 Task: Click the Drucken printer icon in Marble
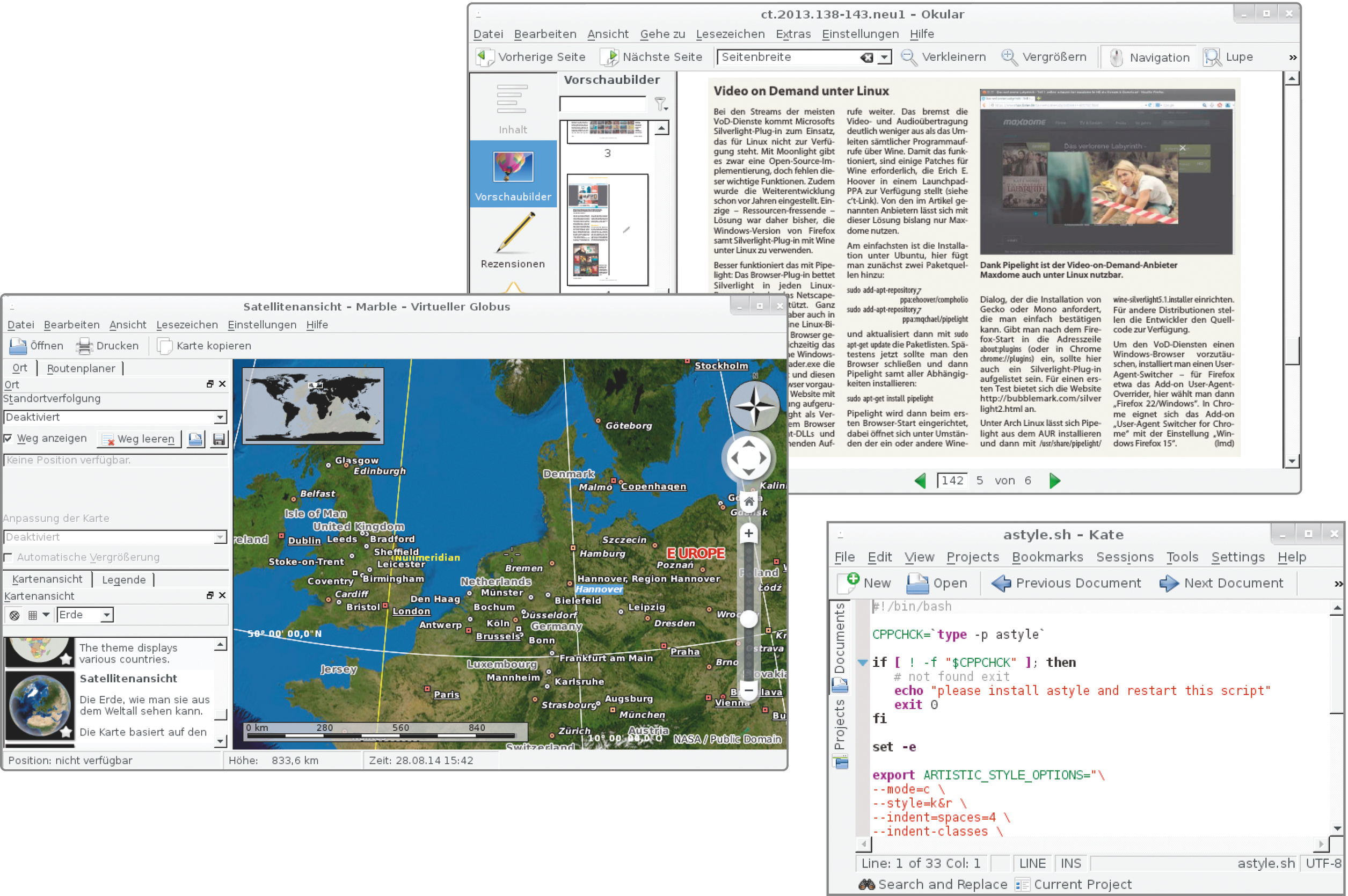[x=85, y=346]
